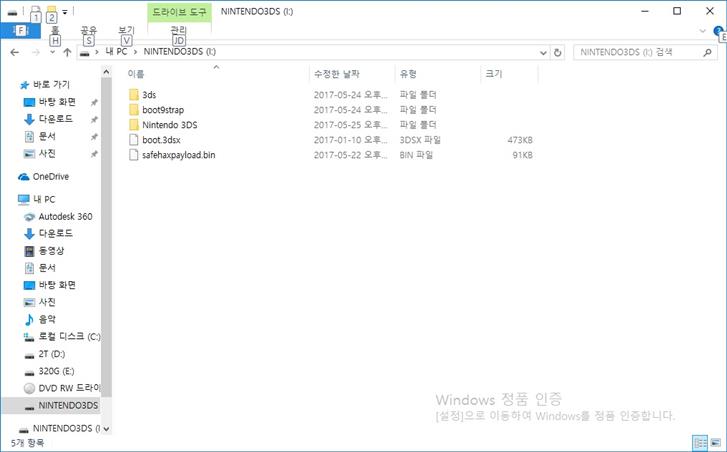Open 음악 folder under 내 PC

pyautogui.click(x=47, y=319)
